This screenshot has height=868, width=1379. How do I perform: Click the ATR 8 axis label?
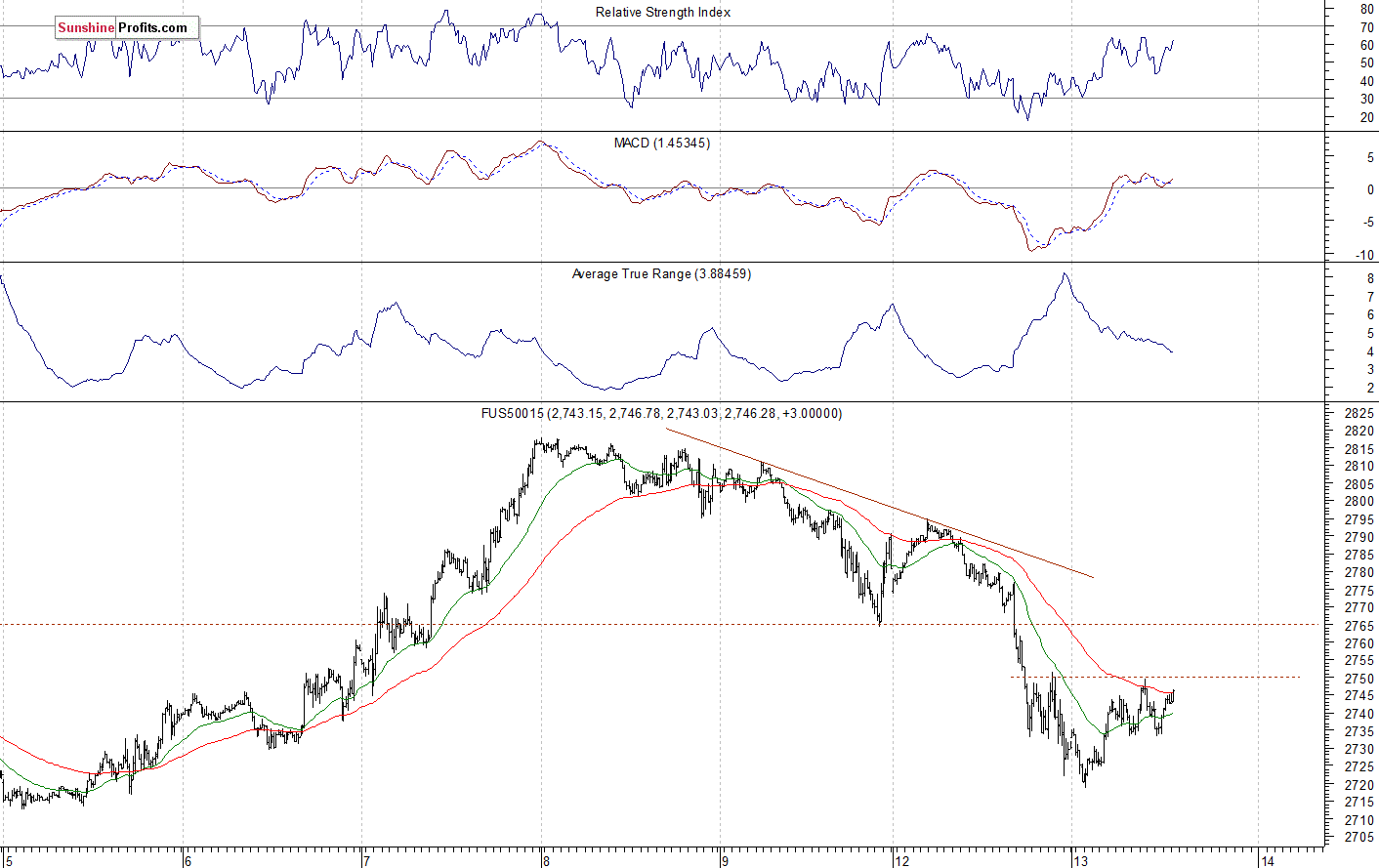pyautogui.click(x=1370, y=279)
